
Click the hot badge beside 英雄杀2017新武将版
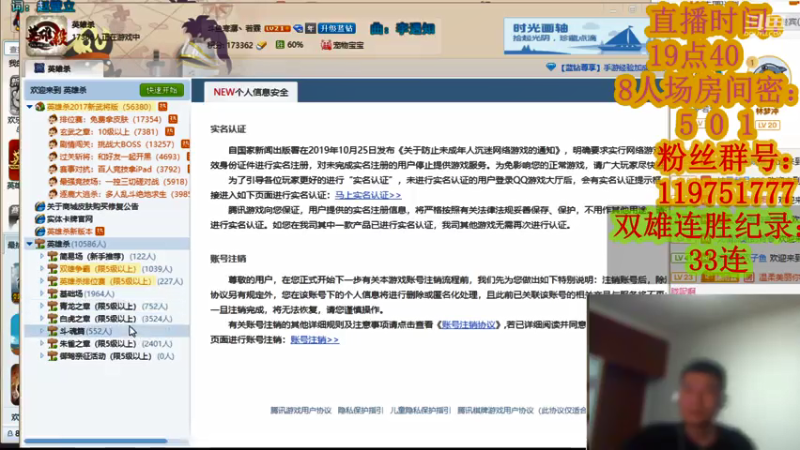[x=162, y=106]
